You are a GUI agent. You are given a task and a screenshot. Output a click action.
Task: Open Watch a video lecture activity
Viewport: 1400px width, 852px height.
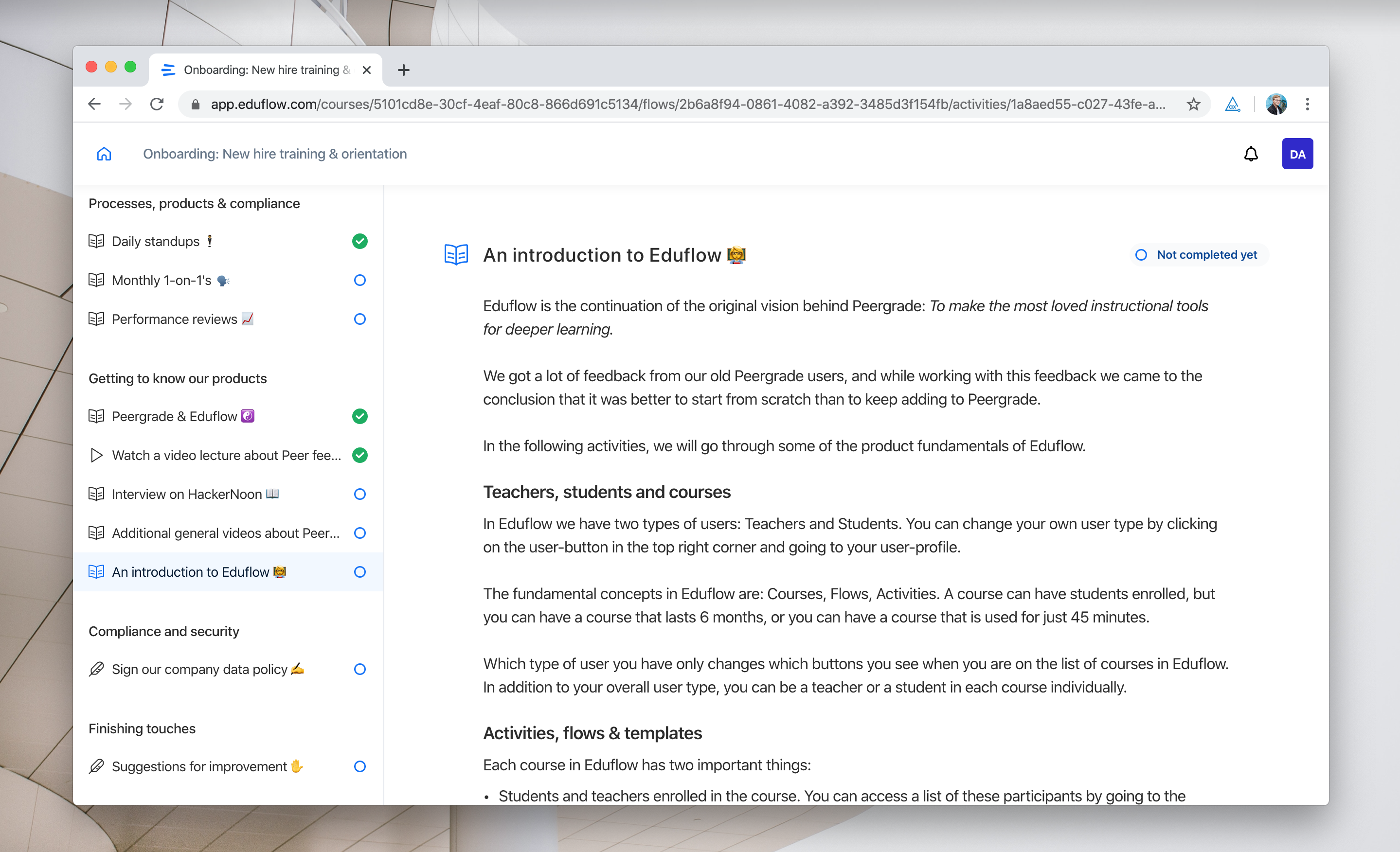pos(228,455)
